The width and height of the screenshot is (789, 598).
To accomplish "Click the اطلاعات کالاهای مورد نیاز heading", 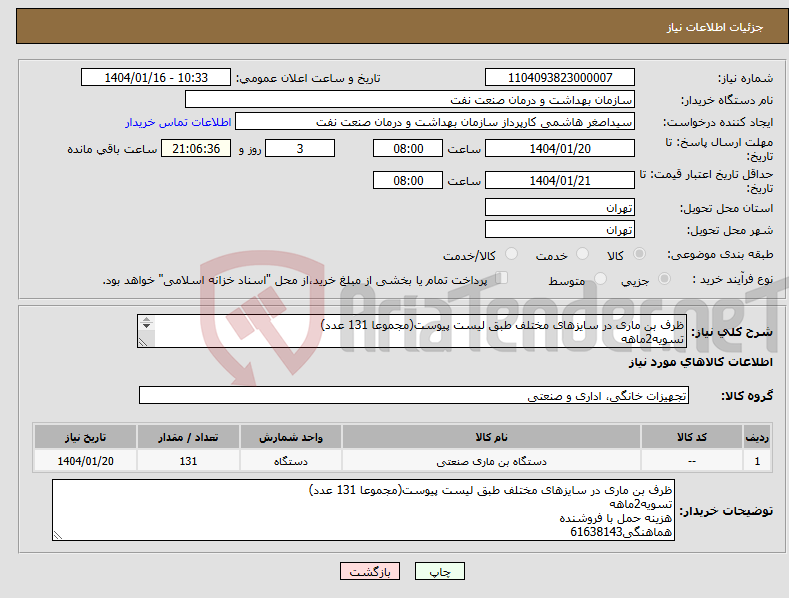I will [x=700, y=362].
